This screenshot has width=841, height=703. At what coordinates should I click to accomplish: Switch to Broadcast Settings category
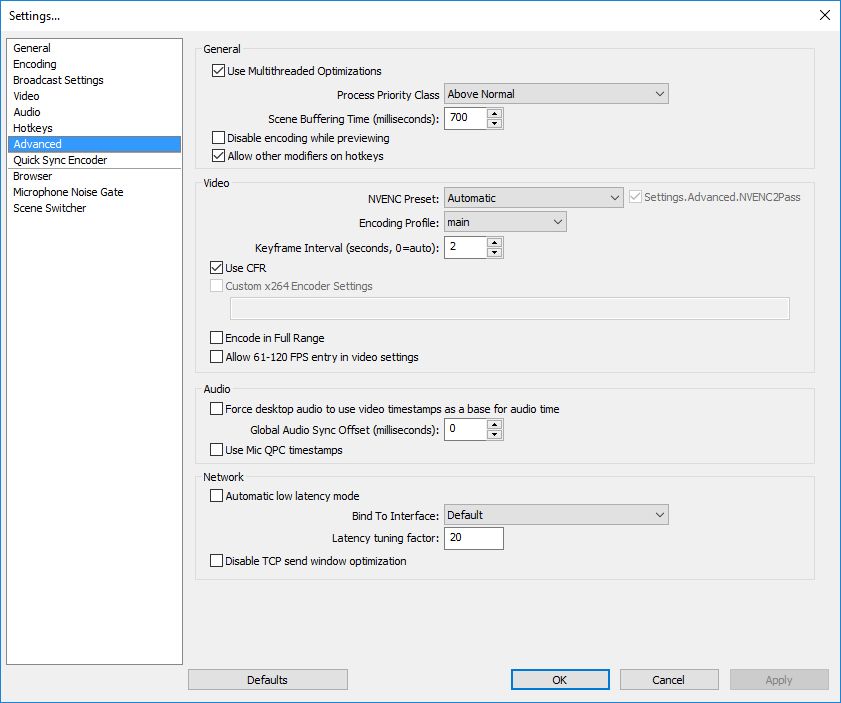point(58,80)
